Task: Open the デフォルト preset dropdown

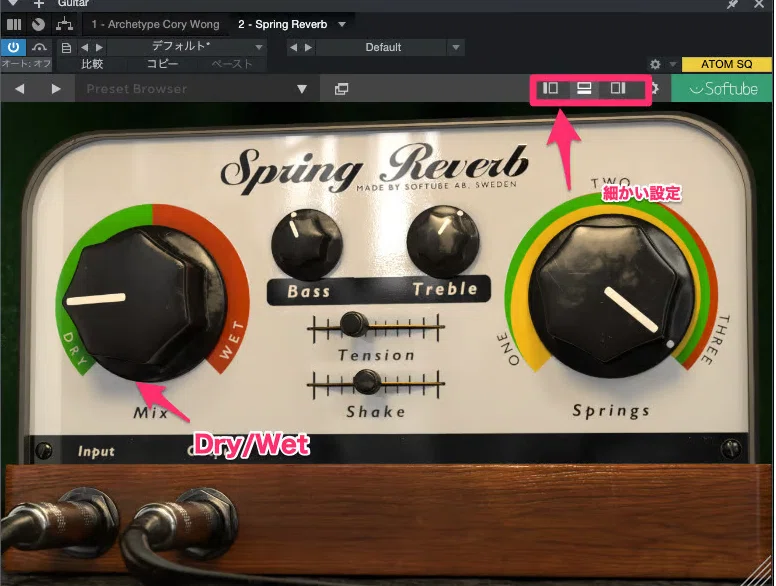Action: pos(259,48)
